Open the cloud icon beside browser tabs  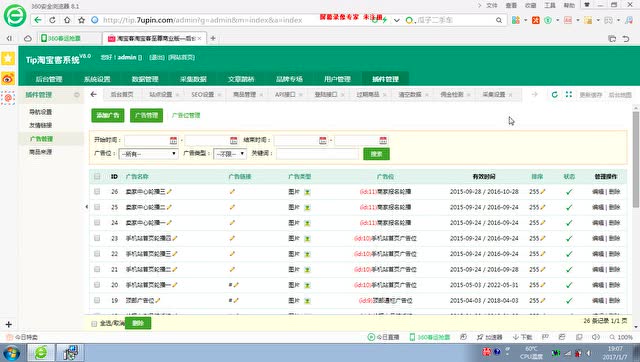(x=28, y=38)
